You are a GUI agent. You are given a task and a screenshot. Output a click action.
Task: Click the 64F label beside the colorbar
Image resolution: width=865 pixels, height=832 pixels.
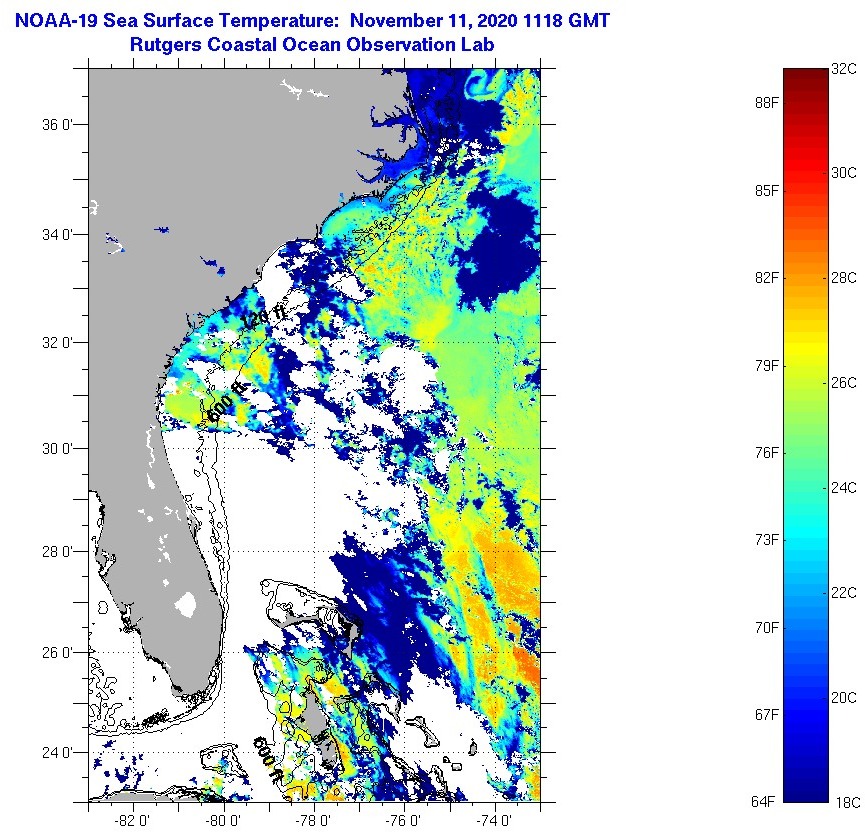[763, 802]
